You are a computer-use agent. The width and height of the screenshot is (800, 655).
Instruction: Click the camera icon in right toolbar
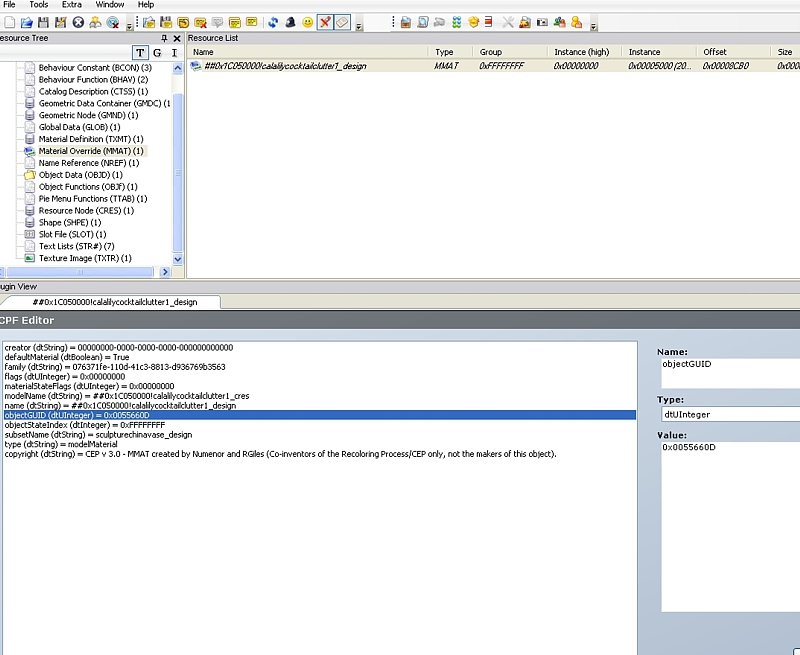[542, 22]
